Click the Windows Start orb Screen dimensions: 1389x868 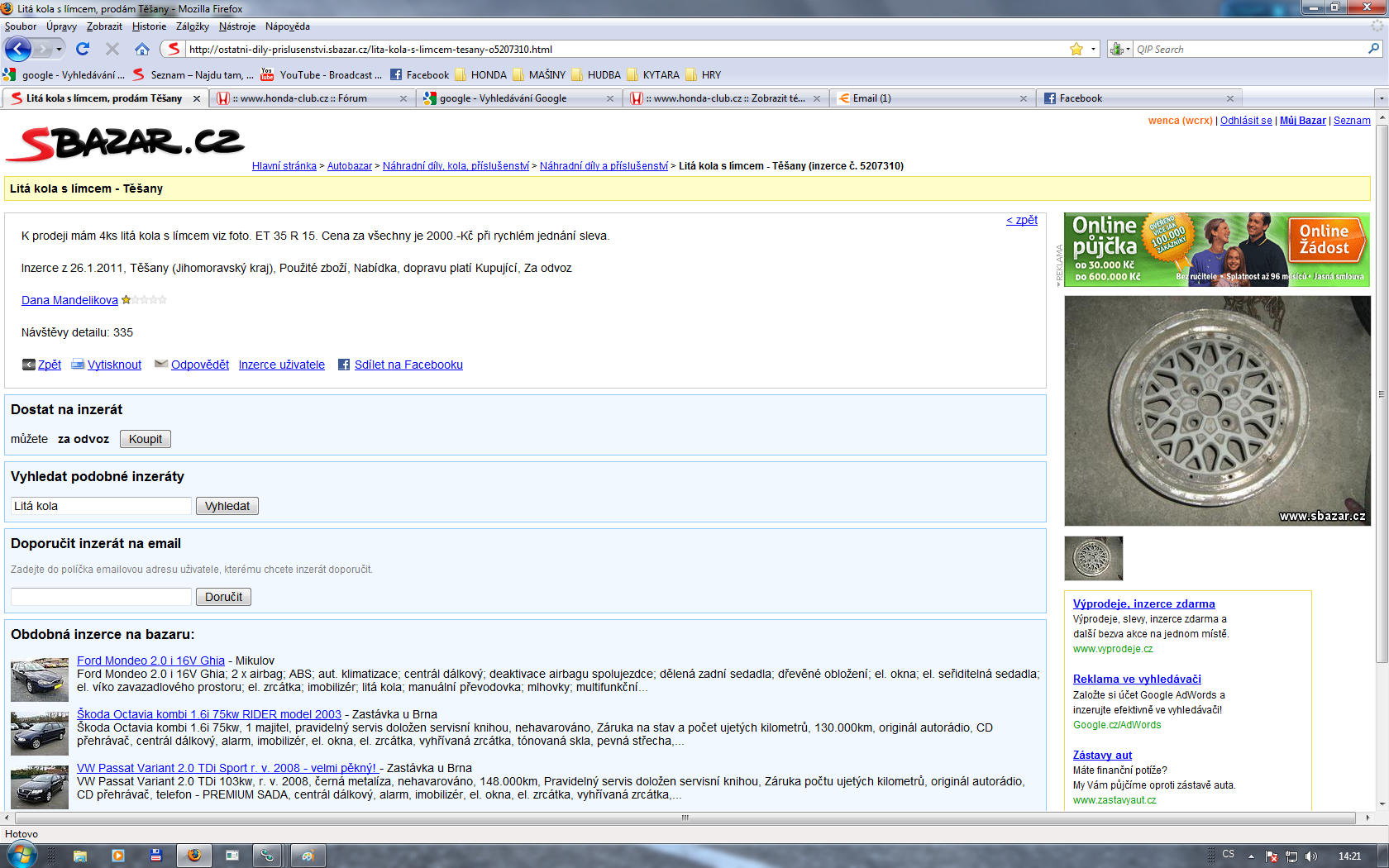(22, 855)
